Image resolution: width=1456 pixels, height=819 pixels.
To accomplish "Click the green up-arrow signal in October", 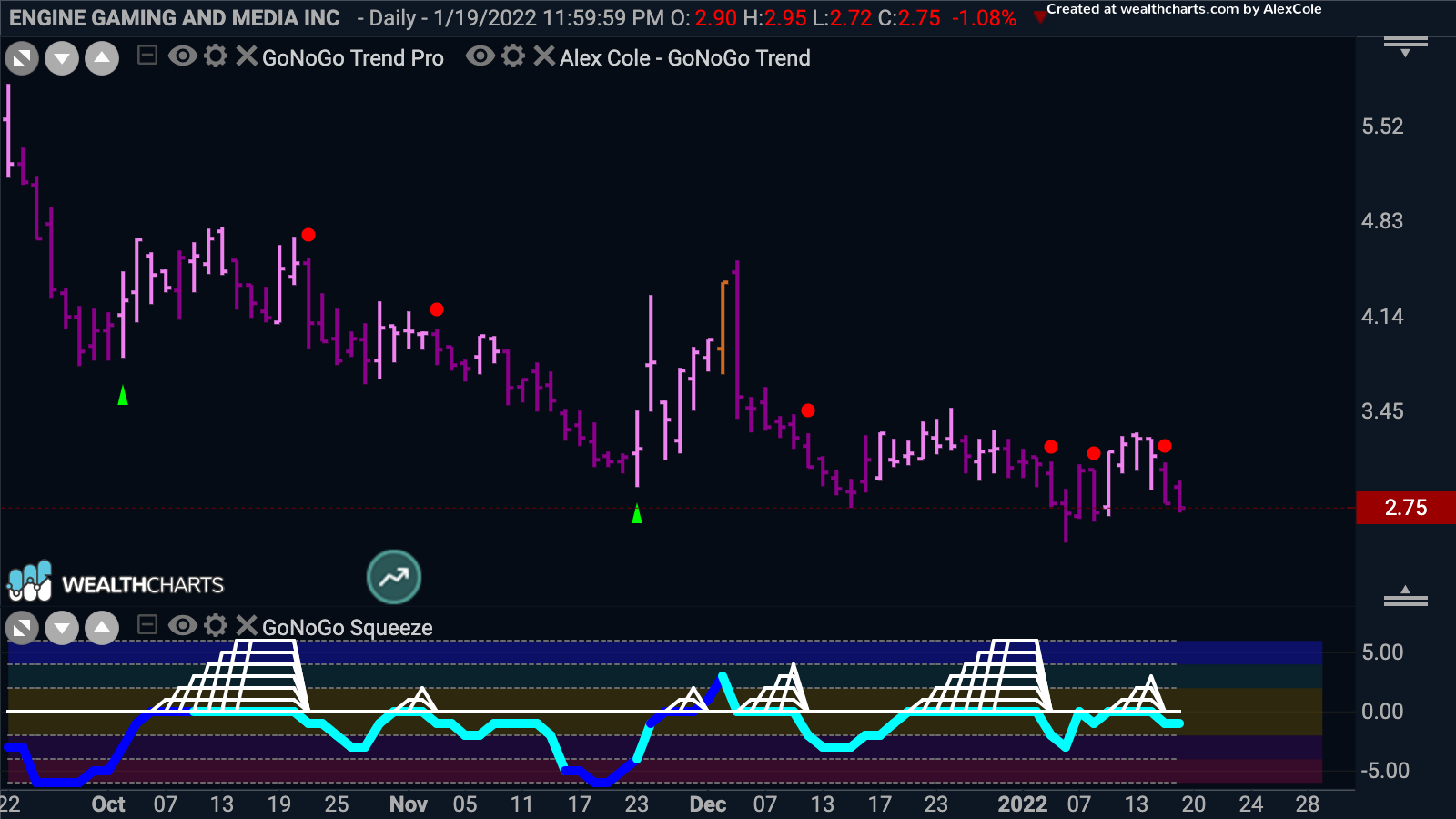I will tap(123, 395).
